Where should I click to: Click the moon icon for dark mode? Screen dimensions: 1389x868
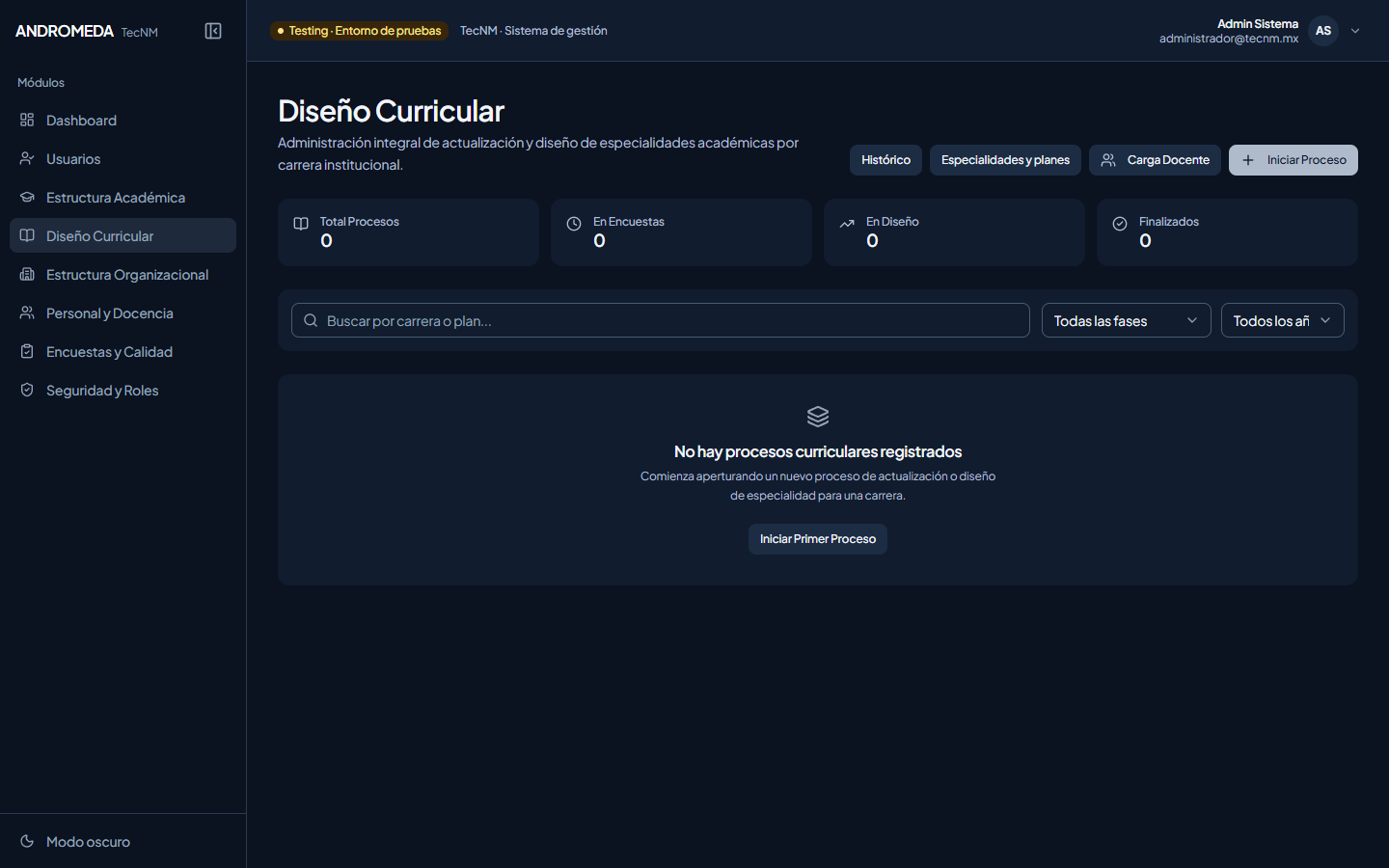click(27, 841)
